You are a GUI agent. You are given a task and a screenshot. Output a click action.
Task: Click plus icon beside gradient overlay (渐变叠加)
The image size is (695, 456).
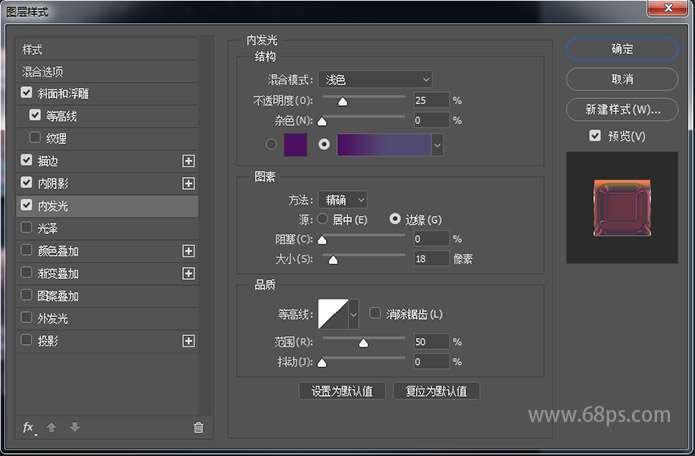click(x=187, y=273)
